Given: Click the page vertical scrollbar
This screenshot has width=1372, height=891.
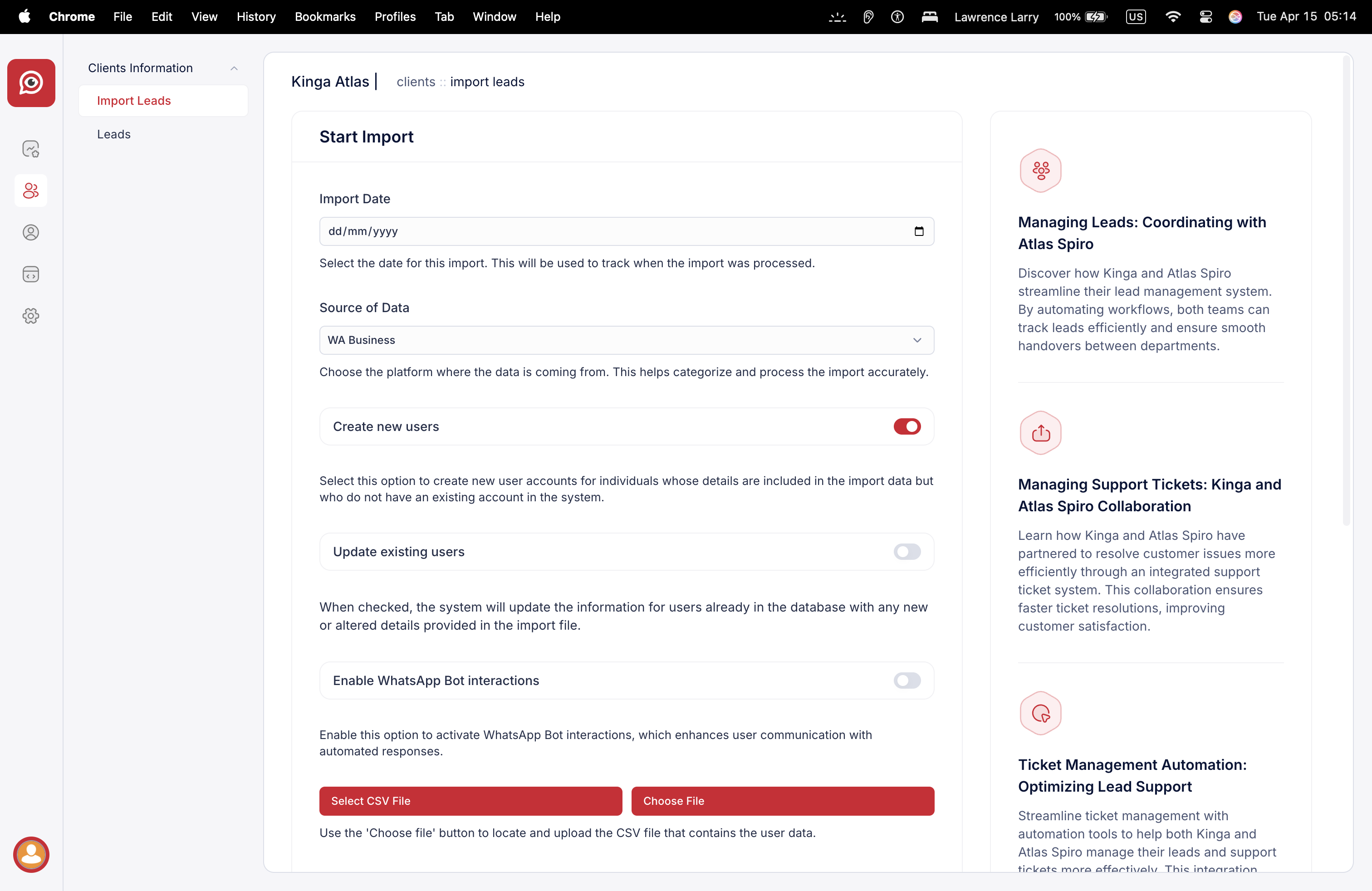Looking at the screenshot, I should click(x=1347, y=290).
